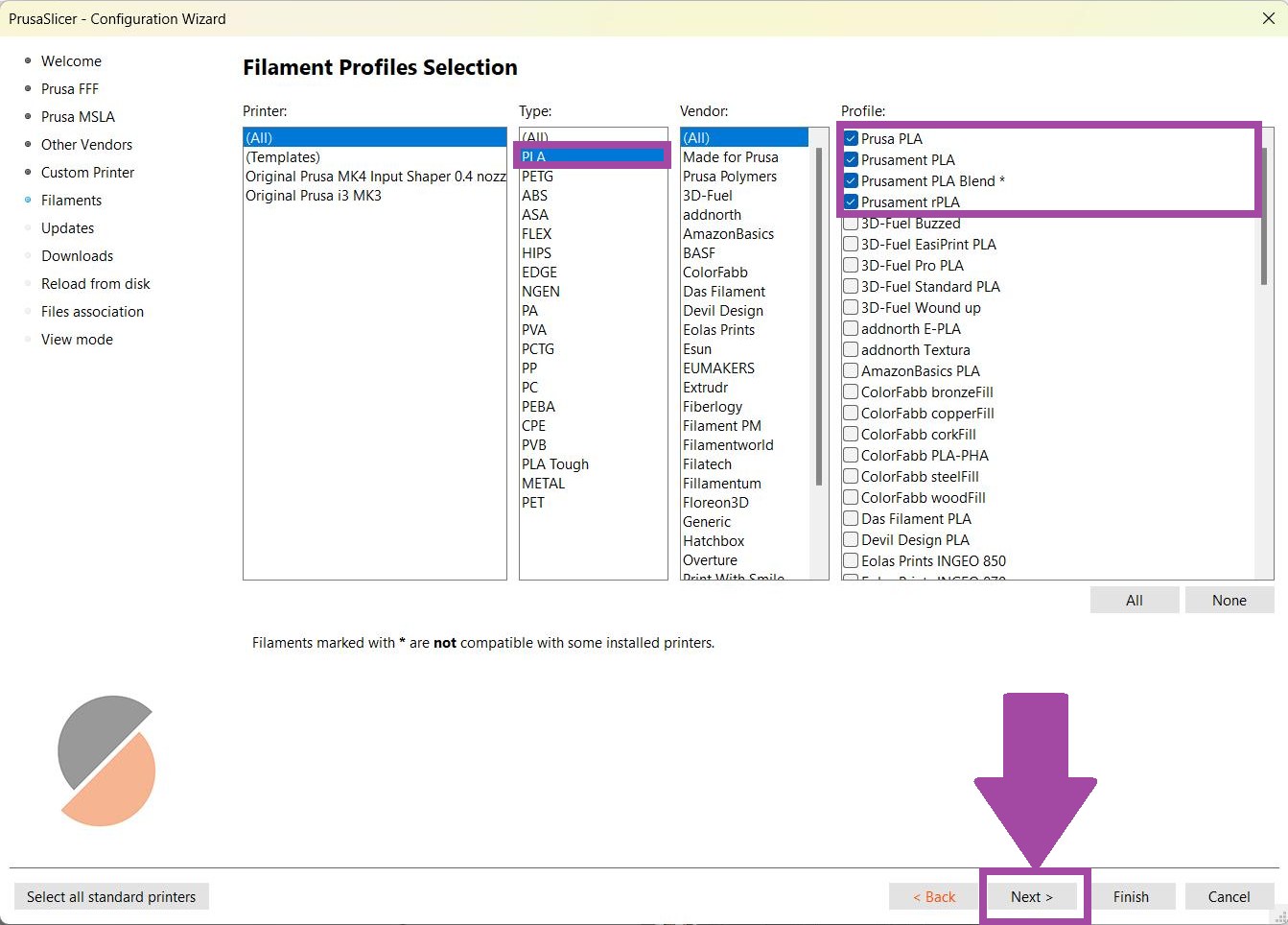
Task: Tick the 3D-Fuel Pro PLA checkbox
Action: 851,265
